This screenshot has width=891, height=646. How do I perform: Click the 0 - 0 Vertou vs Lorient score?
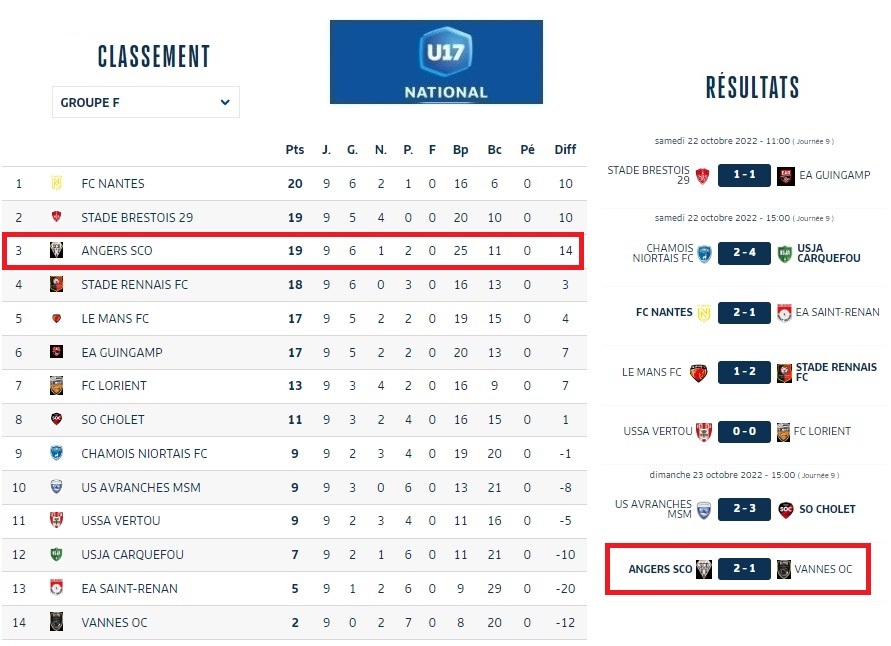point(744,431)
